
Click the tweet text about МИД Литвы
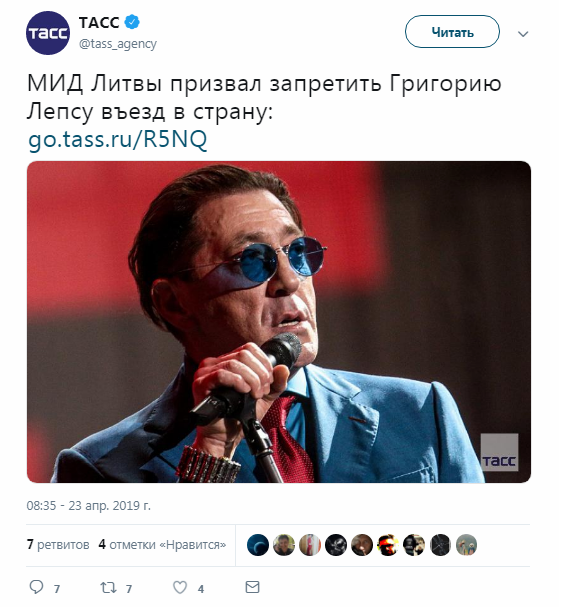[264, 98]
